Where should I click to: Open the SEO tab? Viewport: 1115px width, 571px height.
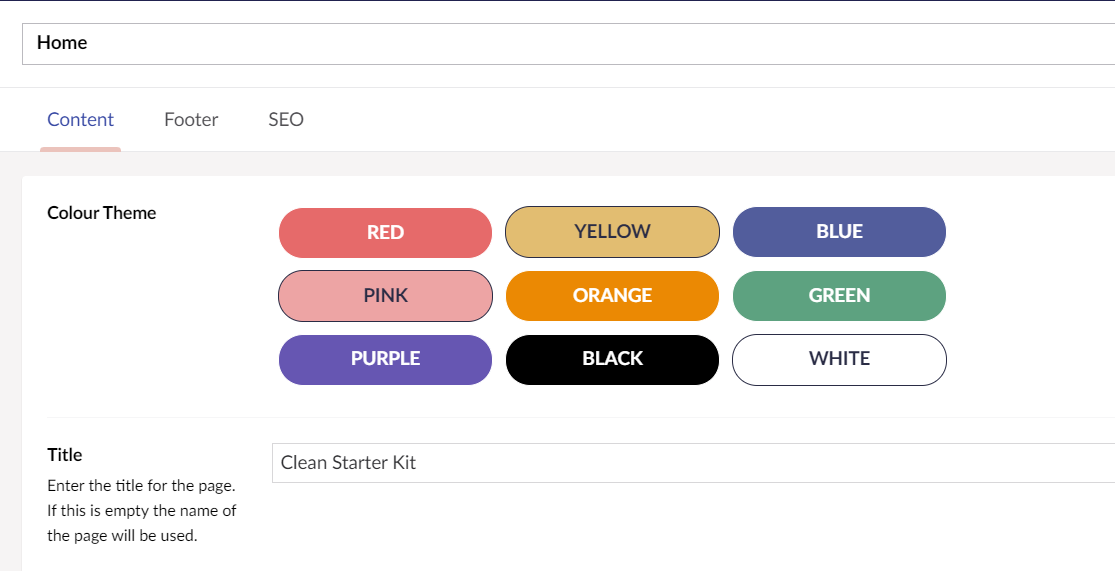click(286, 119)
